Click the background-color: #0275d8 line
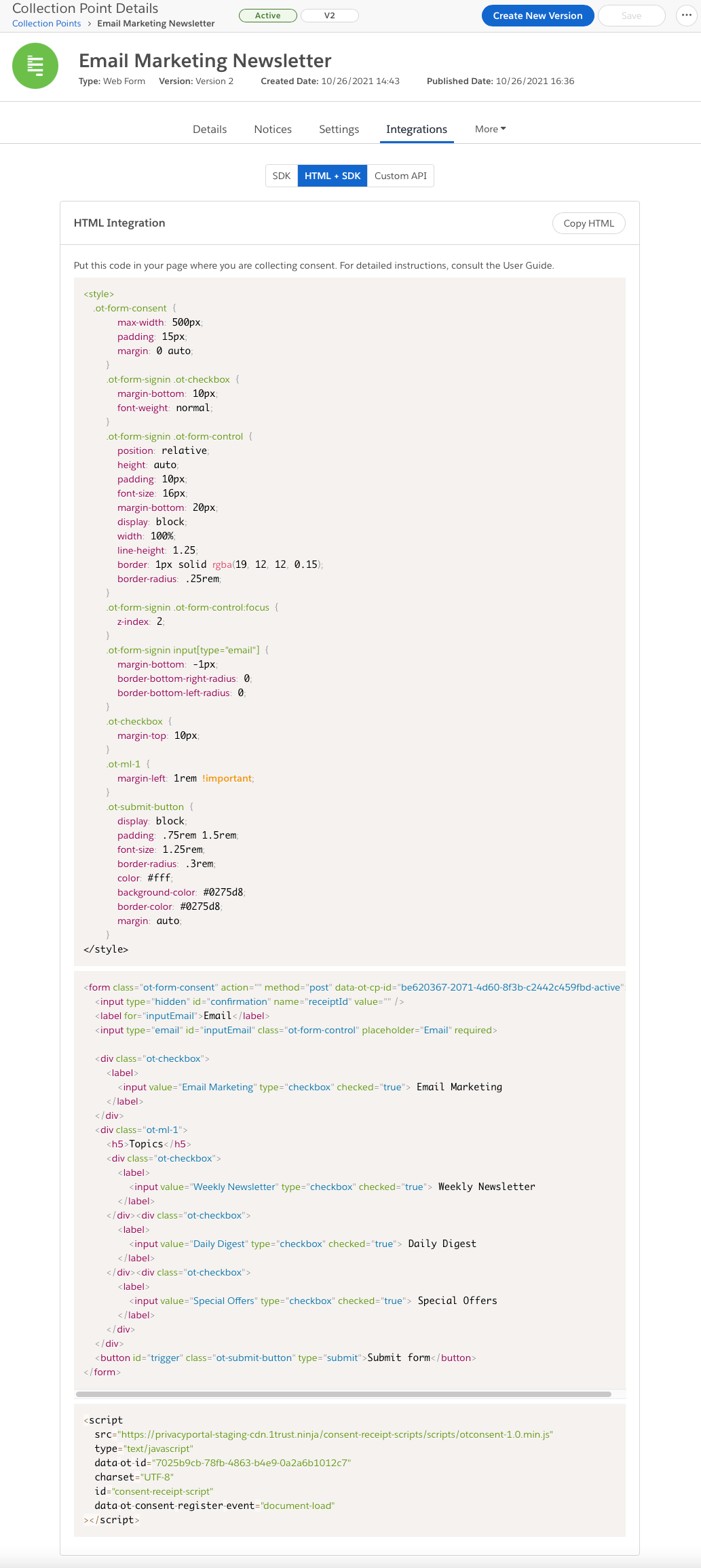 pyautogui.click(x=181, y=892)
